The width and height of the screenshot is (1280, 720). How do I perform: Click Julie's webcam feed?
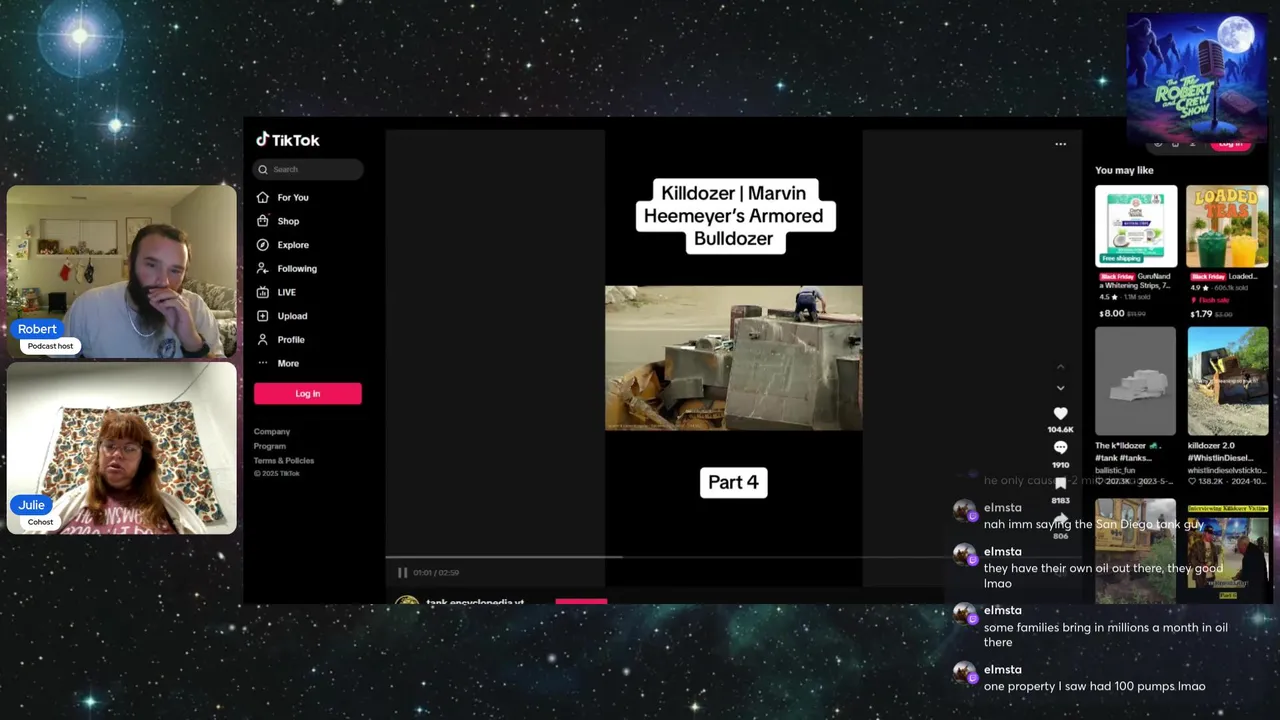[x=122, y=448]
